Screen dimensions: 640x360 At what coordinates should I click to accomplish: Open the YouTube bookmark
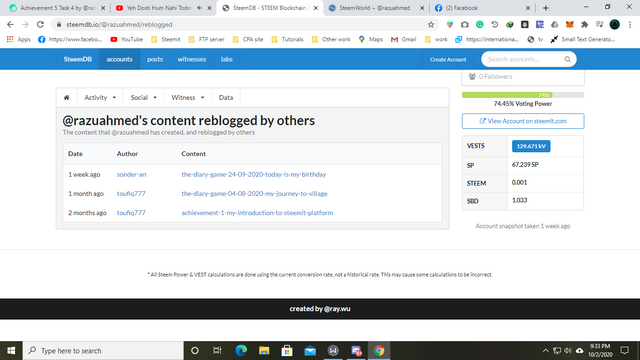127,39
